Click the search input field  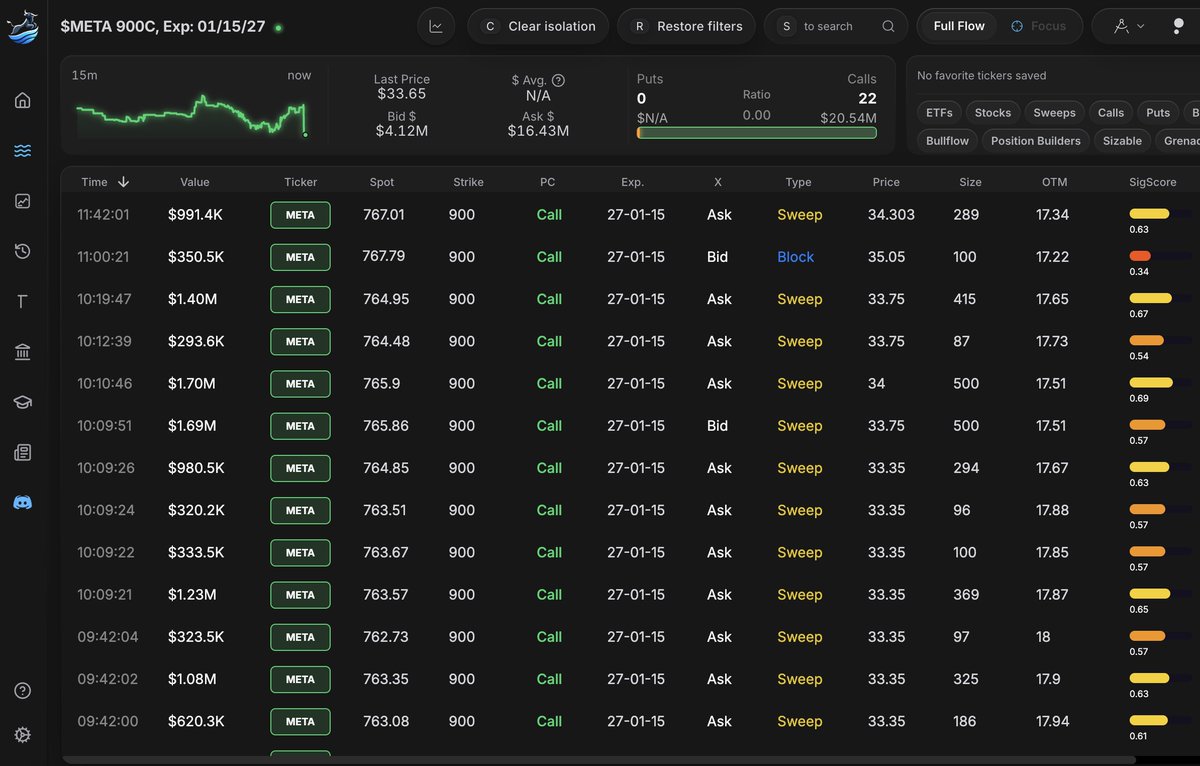[836, 26]
